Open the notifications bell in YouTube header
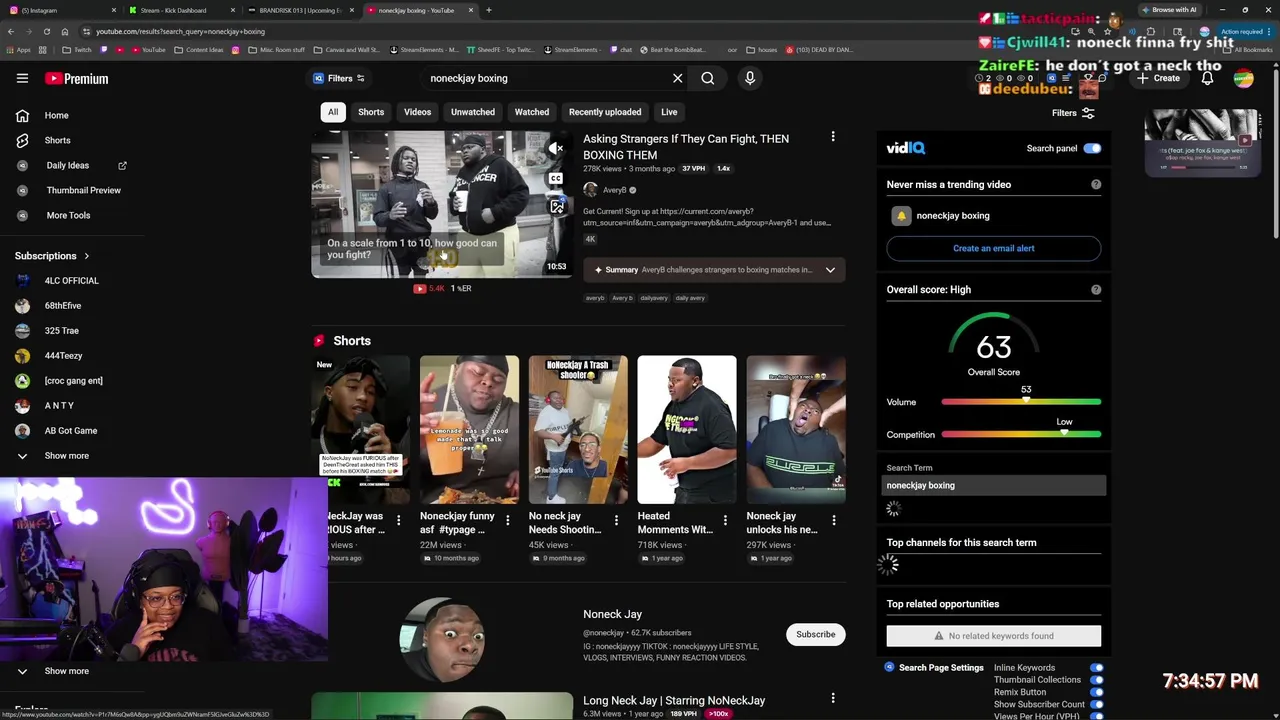 tap(1207, 78)
